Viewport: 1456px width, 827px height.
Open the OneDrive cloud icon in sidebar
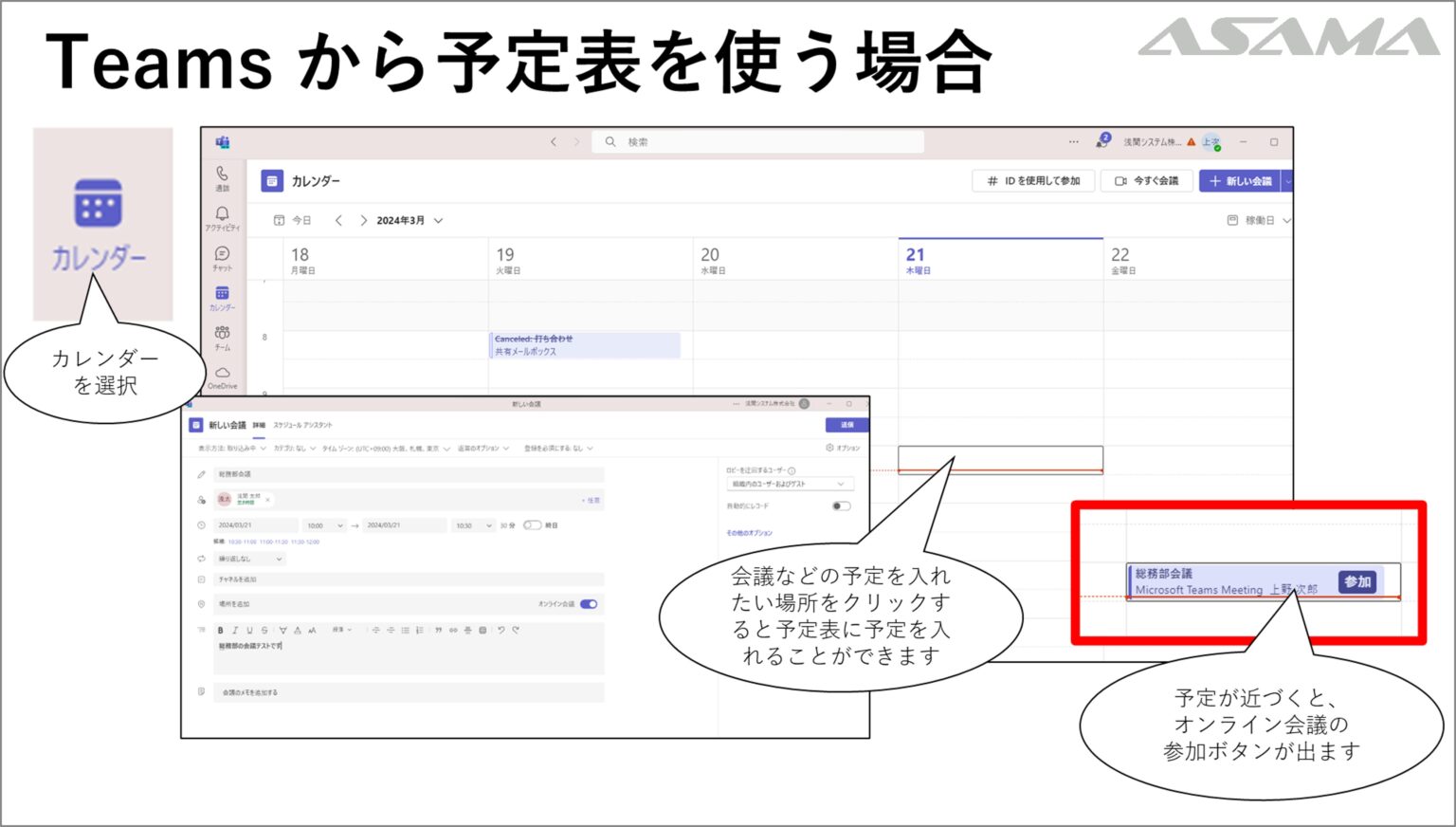pyautogui.click(x=222, y=377)
